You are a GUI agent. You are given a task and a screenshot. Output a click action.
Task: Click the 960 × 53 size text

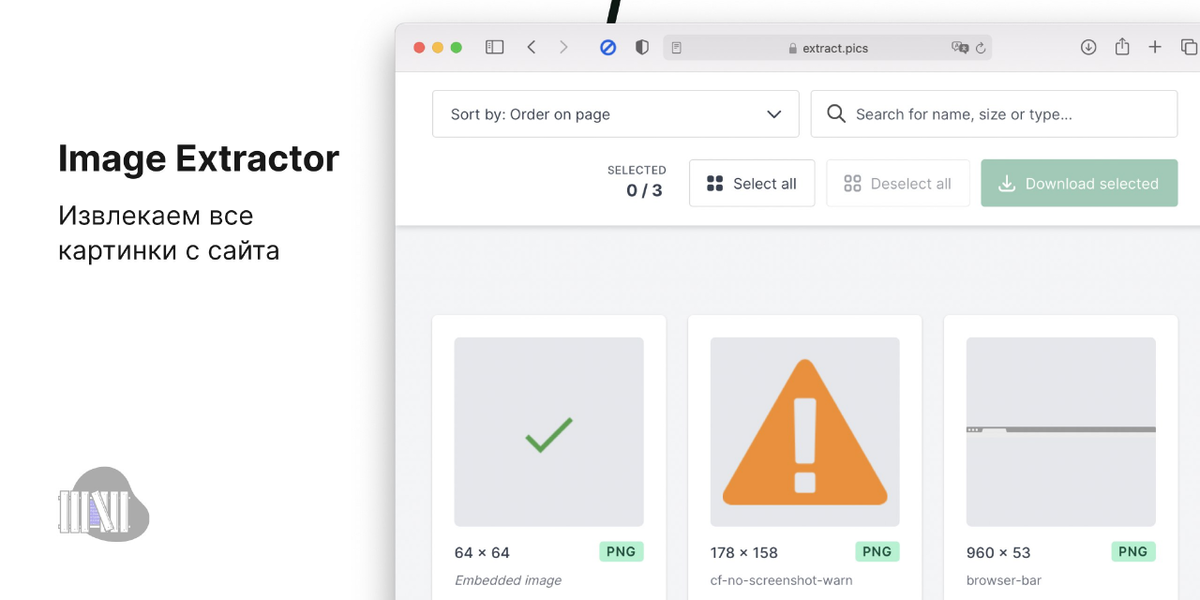point(998,552)
